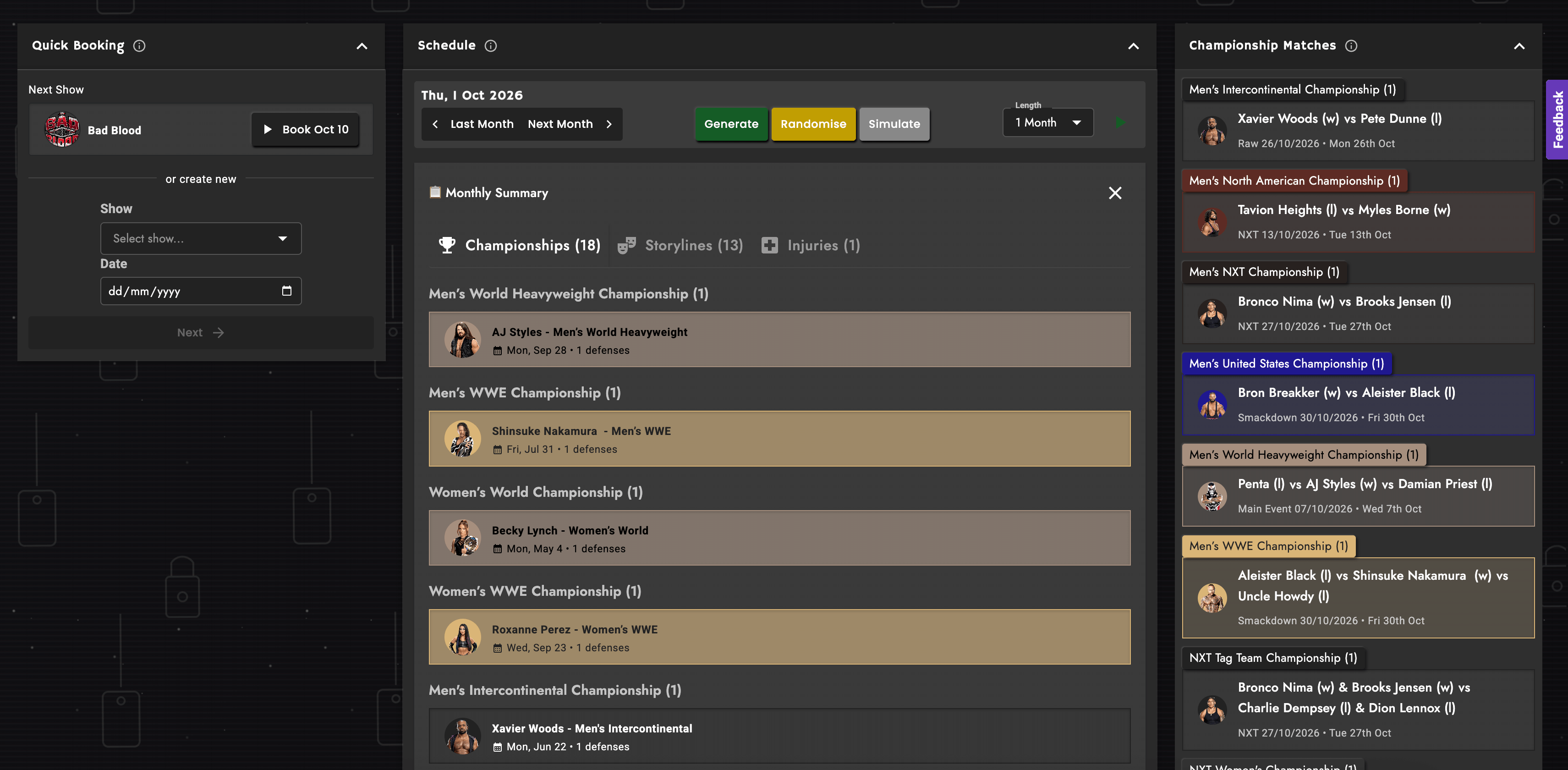Screen dimensions: 1568x770
Task: Collapse the Championship Matches panel
Action: (x=1519, y=46)
